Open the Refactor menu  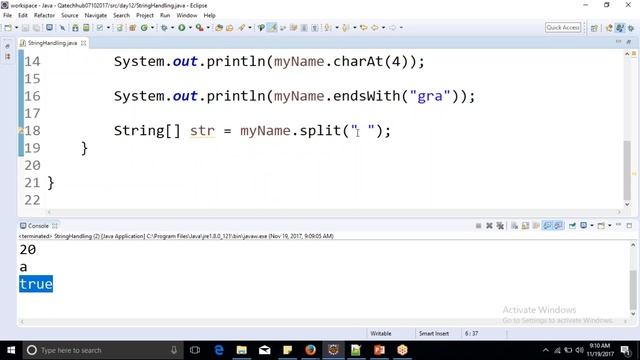(x=44, y=15)
